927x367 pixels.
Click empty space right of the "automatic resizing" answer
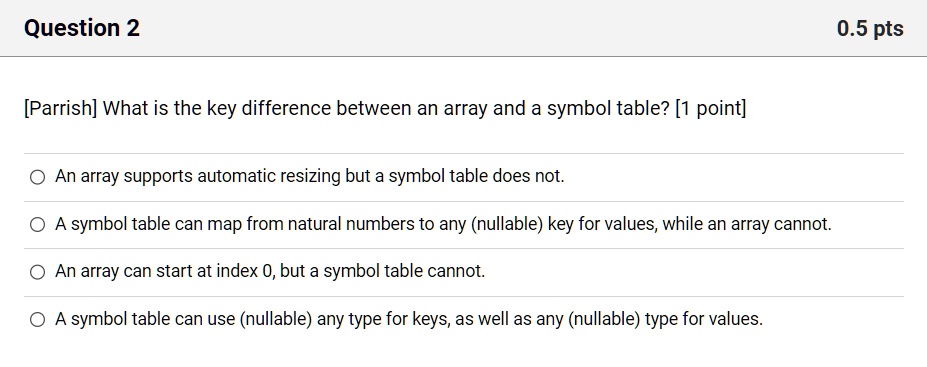pos(733,177)
